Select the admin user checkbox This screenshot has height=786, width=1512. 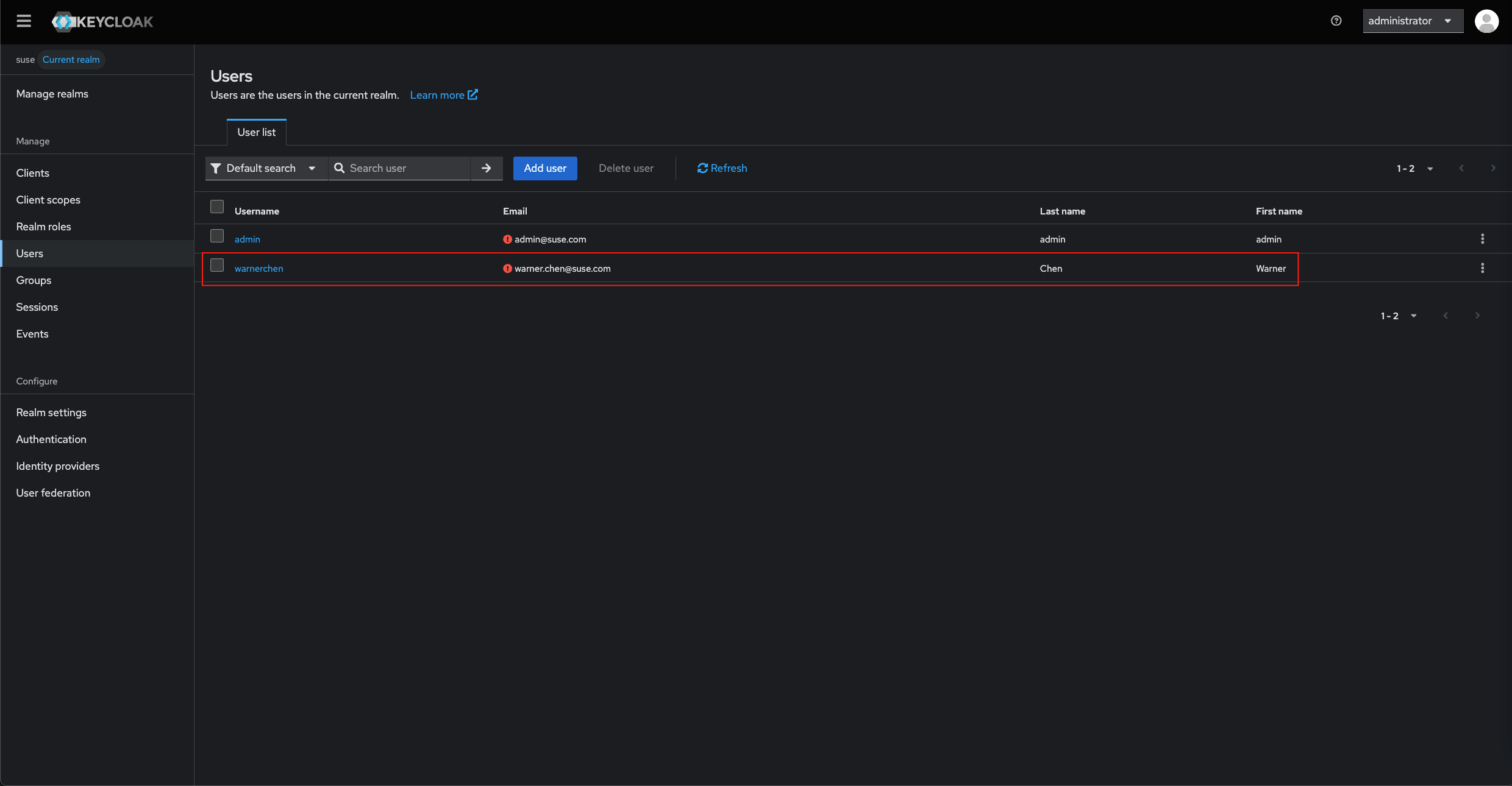coord(217,236)
